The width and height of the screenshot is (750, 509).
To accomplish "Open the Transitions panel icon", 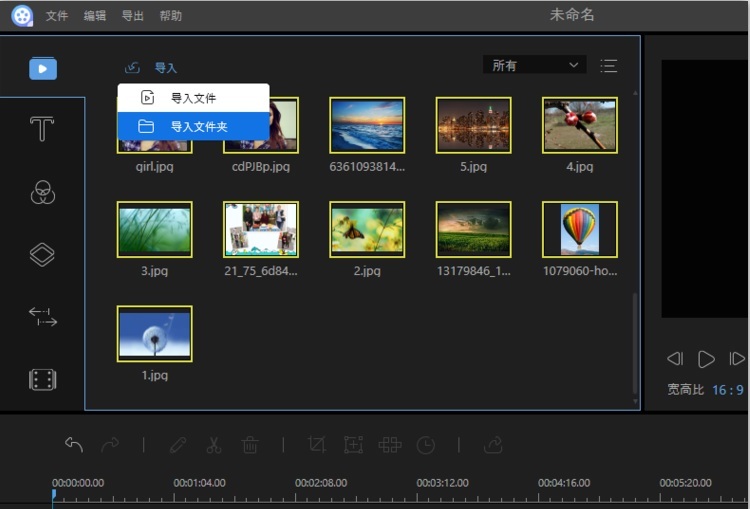I will tap(42, 317).
